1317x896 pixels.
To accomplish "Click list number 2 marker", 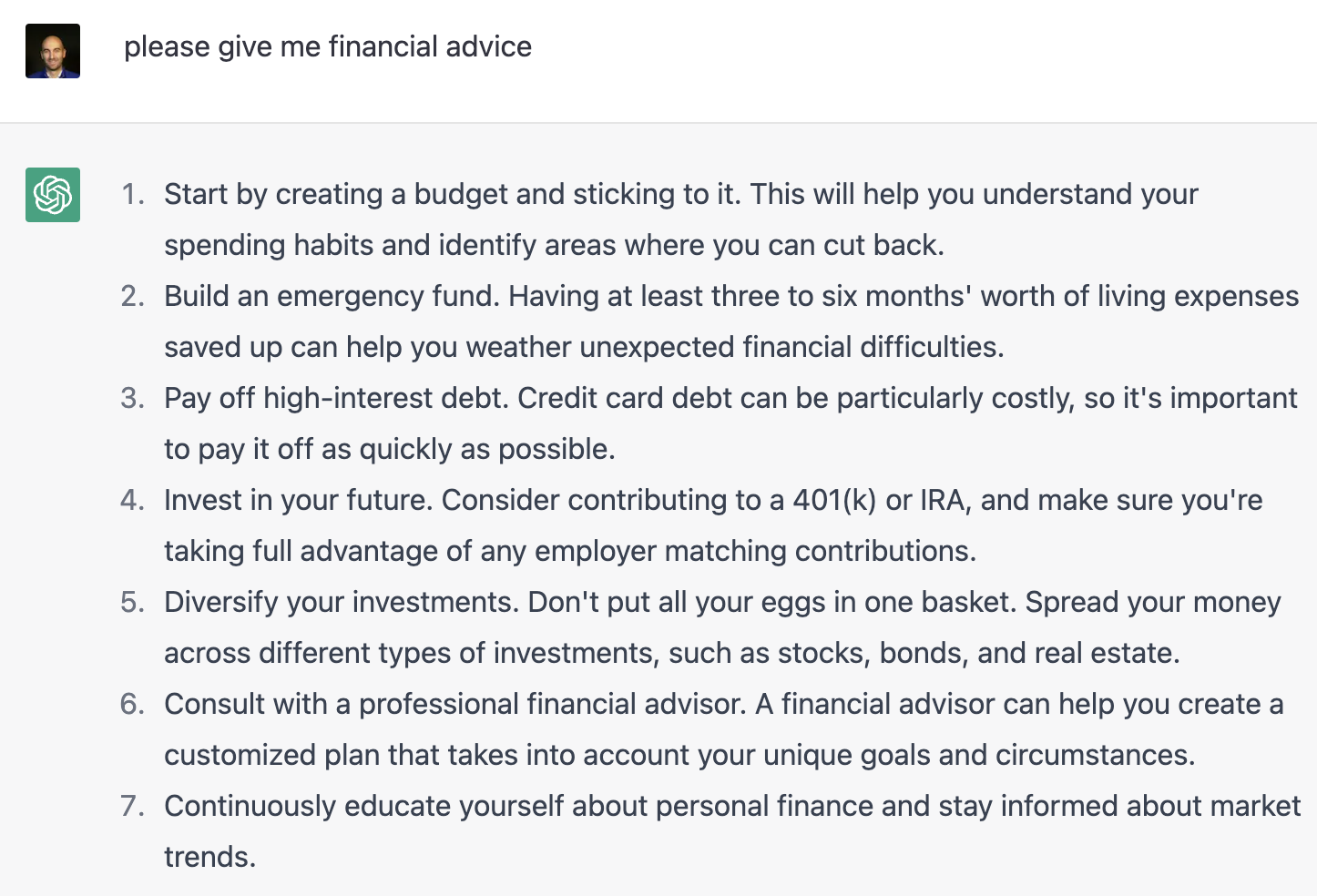I will click(x=133, y=296).
